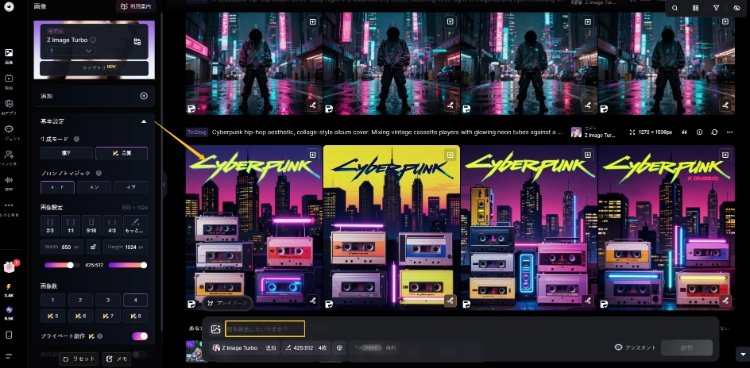The height and width of the screenshot is (368, 750).
Task: Click the prompt text input field
Action: (x=265, y=329)
